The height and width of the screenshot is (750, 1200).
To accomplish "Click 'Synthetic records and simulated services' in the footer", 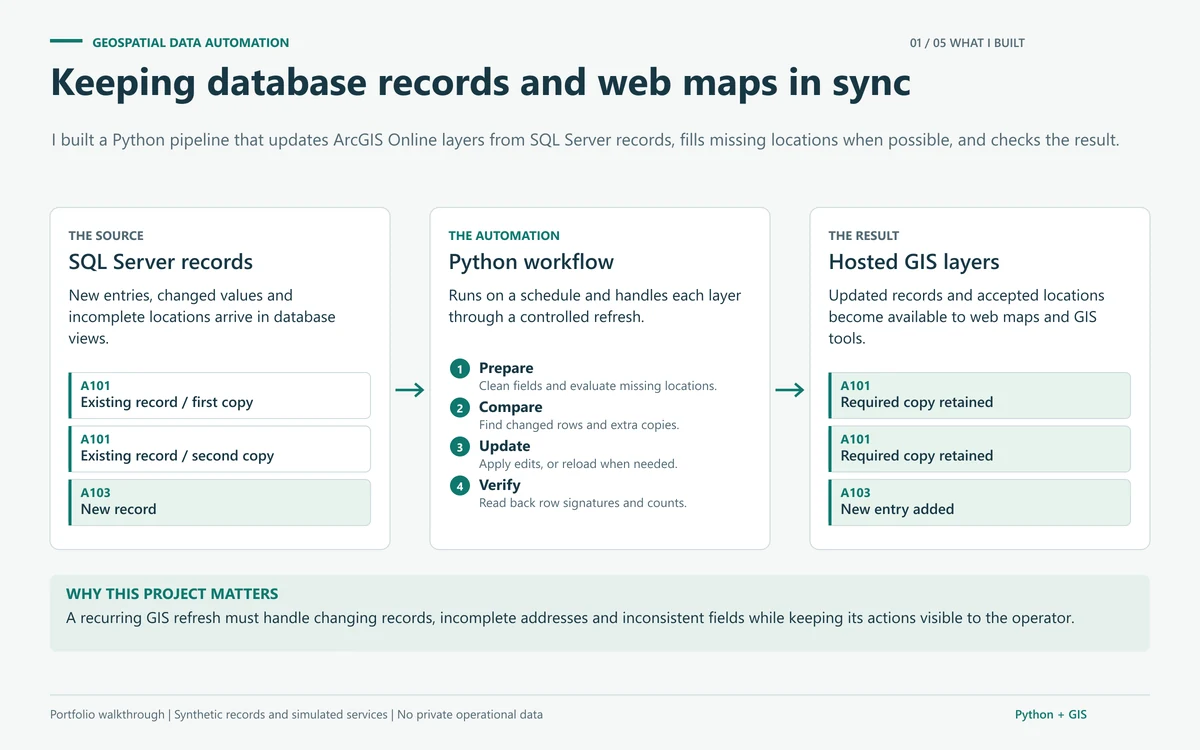I will [281, 715].
